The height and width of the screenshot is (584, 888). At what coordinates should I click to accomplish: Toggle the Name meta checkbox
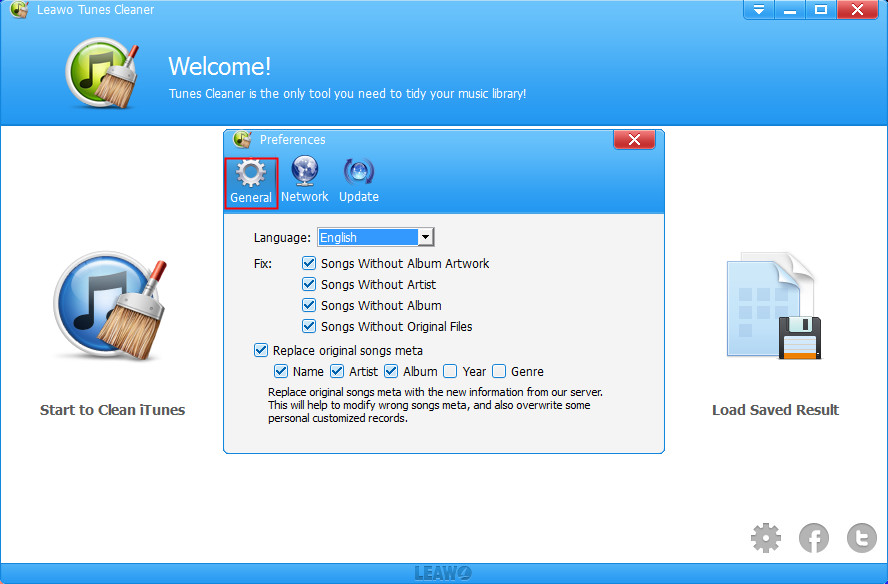coord(281,371)
